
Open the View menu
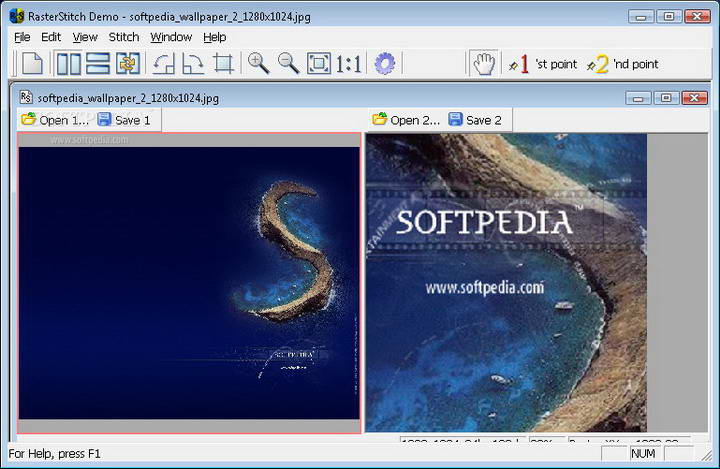85,37
